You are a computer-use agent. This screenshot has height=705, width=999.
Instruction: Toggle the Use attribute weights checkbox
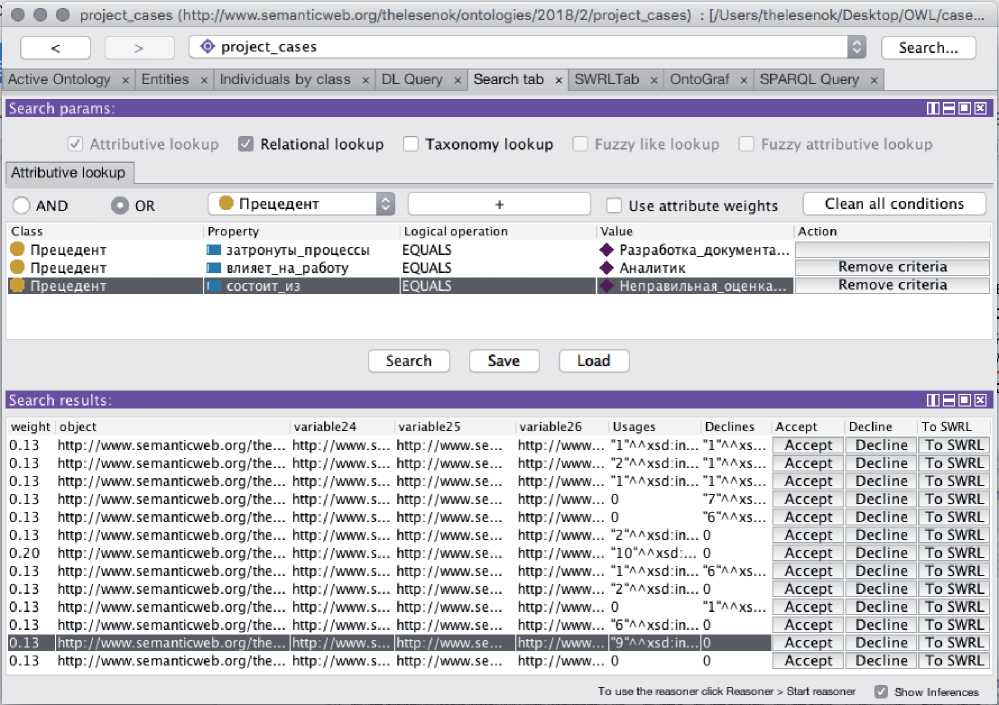pos(614,205)
